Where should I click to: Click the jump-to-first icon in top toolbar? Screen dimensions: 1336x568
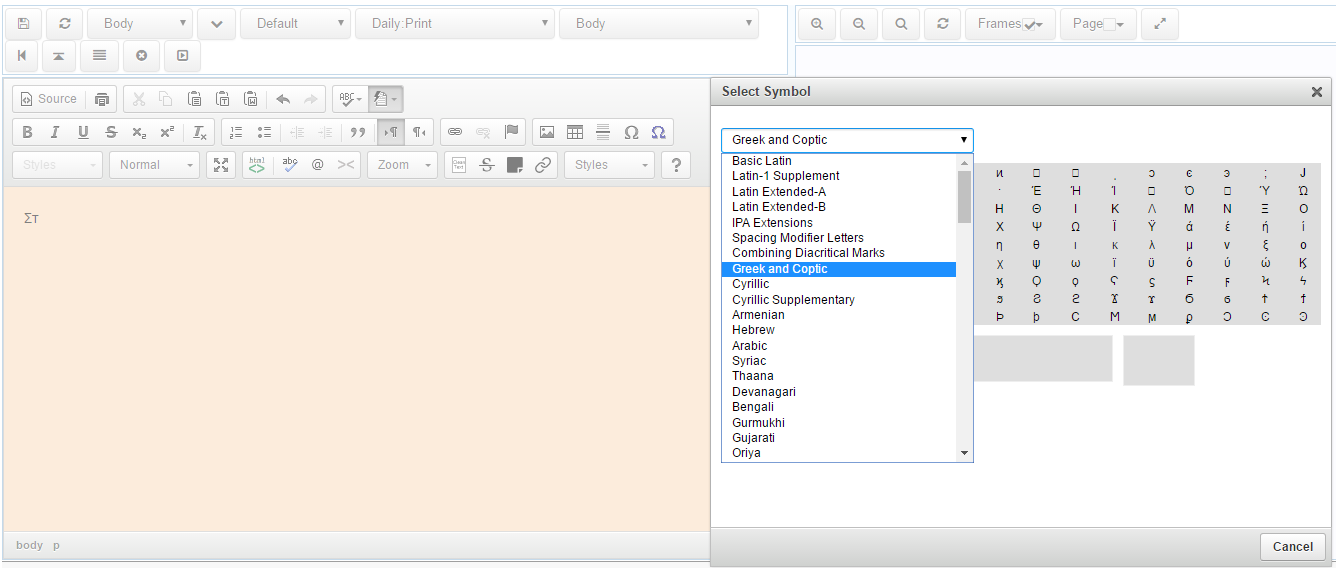[22, 56]
